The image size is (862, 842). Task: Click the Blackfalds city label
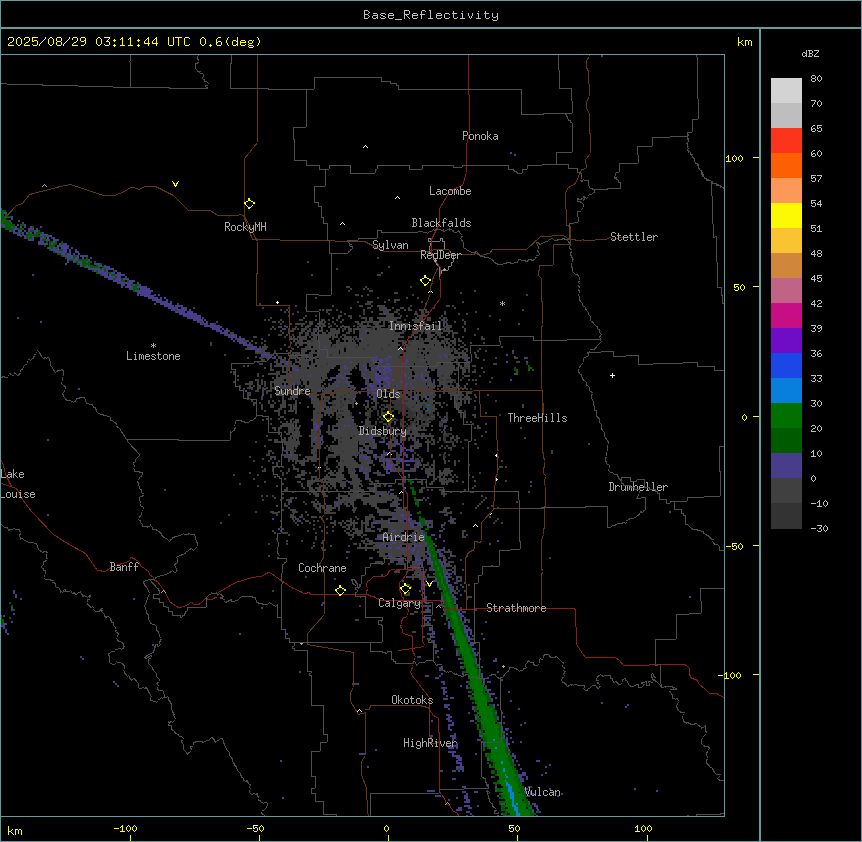coord(441,223)
